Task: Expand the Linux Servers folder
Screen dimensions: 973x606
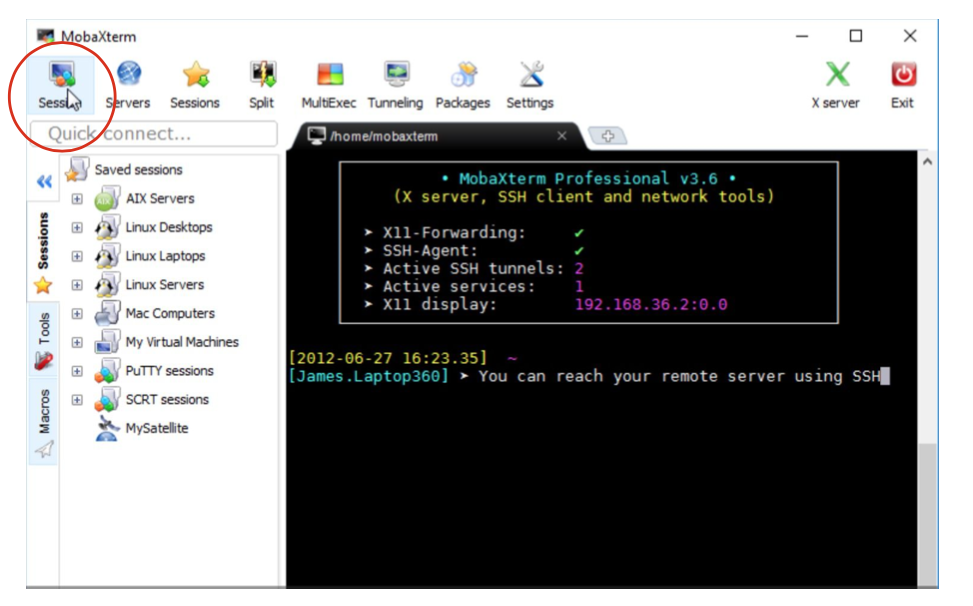Action: click(x=77, y=285)
